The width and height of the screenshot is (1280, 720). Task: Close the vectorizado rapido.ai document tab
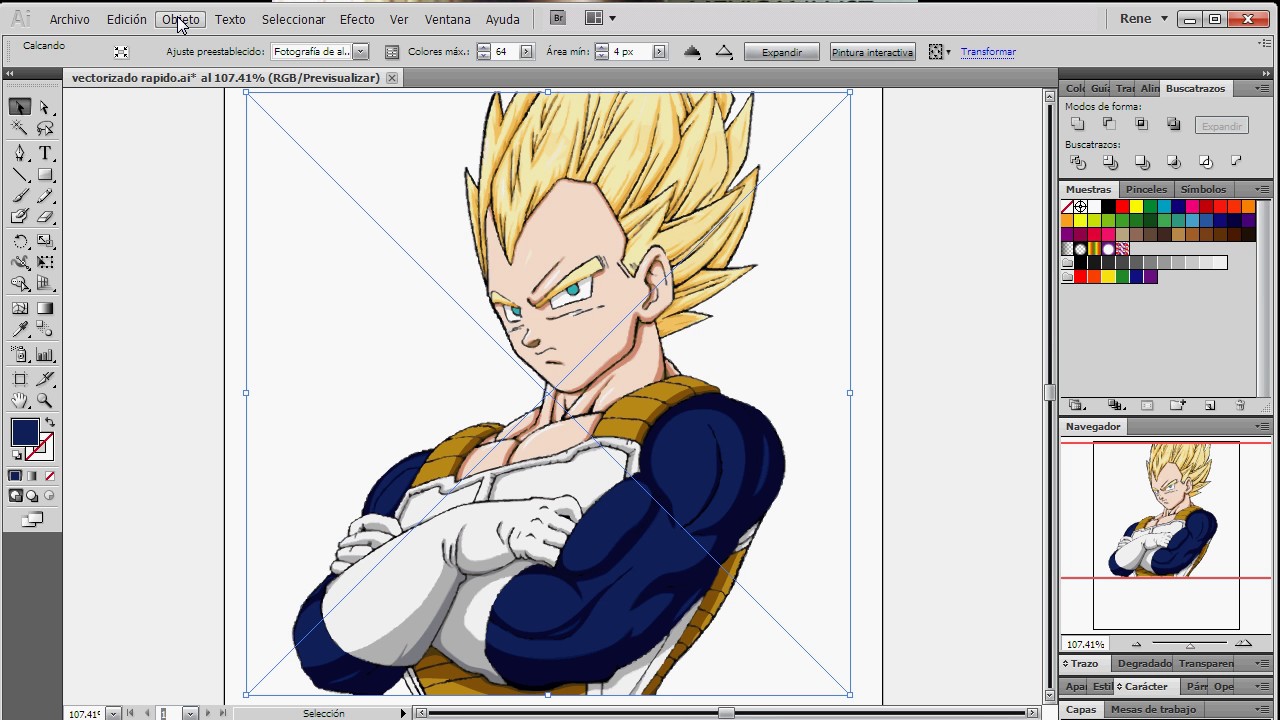(x=392, y=78)
